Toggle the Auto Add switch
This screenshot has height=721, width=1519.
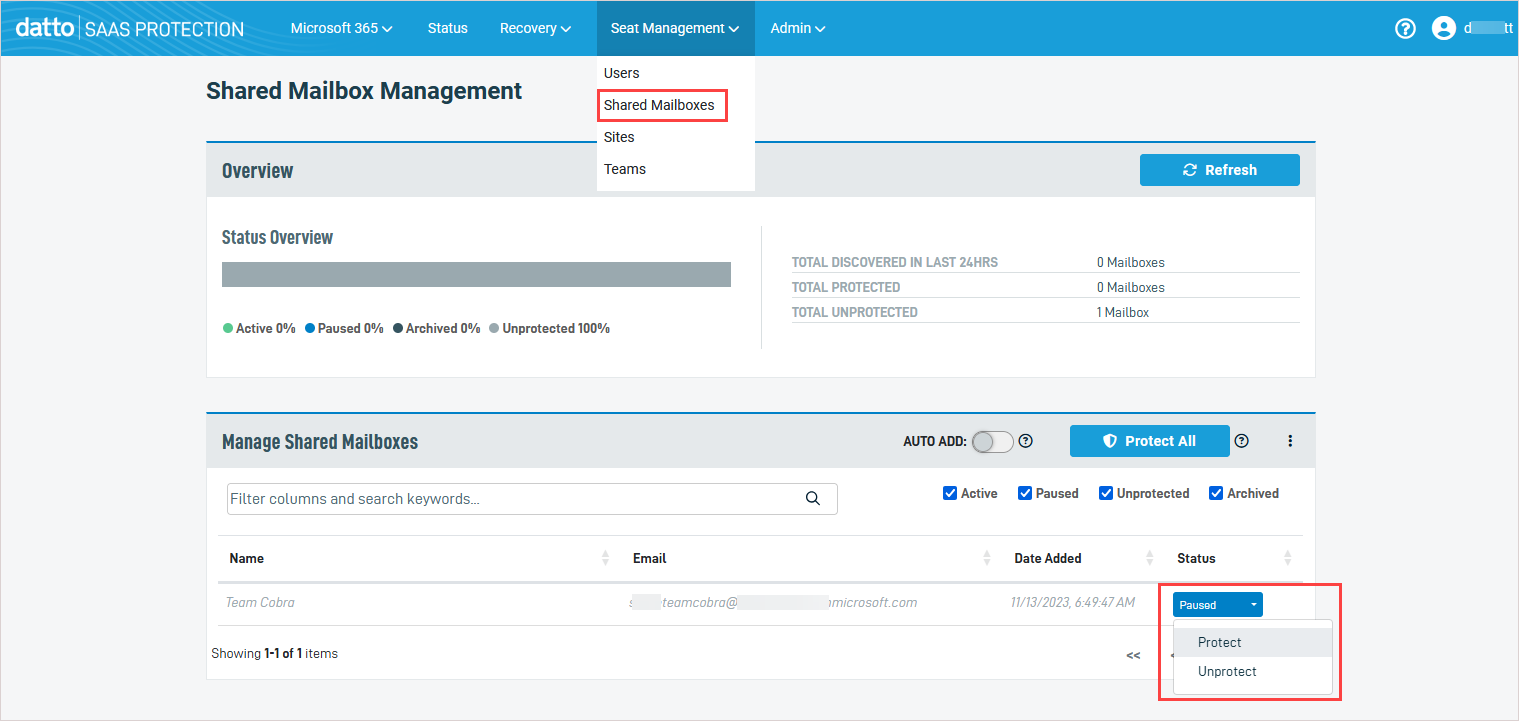click(992, 441)
